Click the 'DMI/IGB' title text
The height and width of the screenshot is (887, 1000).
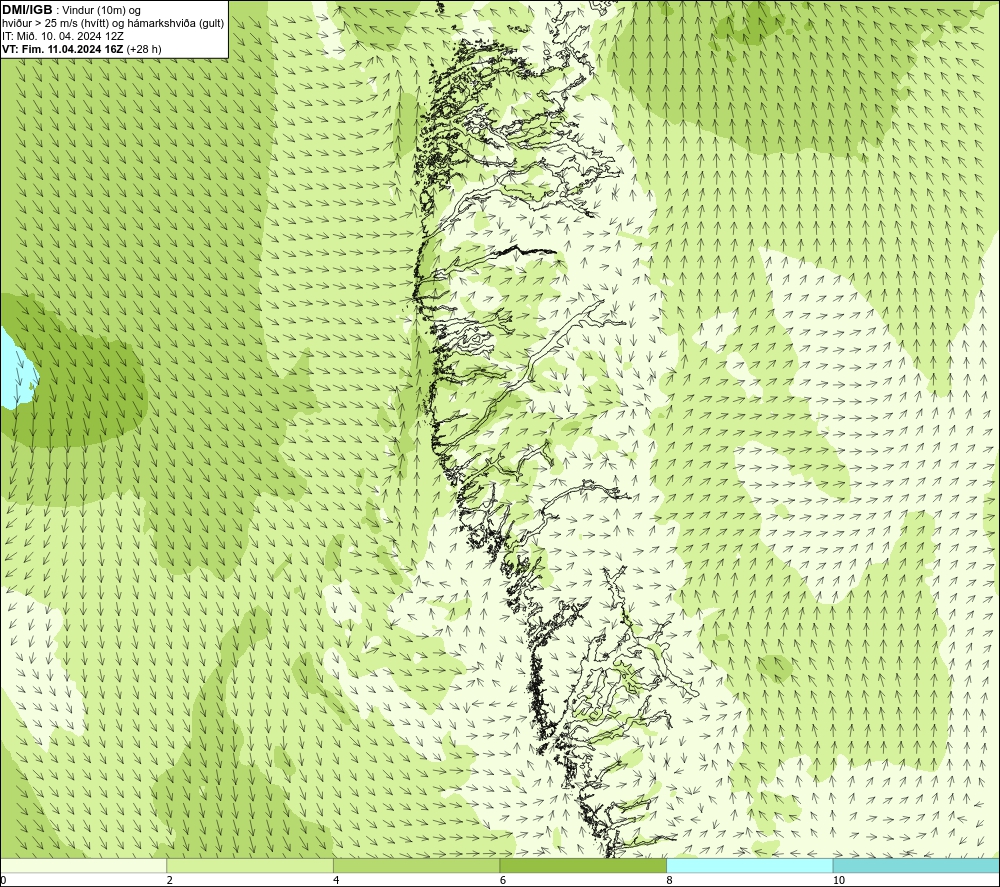(27, 10)
